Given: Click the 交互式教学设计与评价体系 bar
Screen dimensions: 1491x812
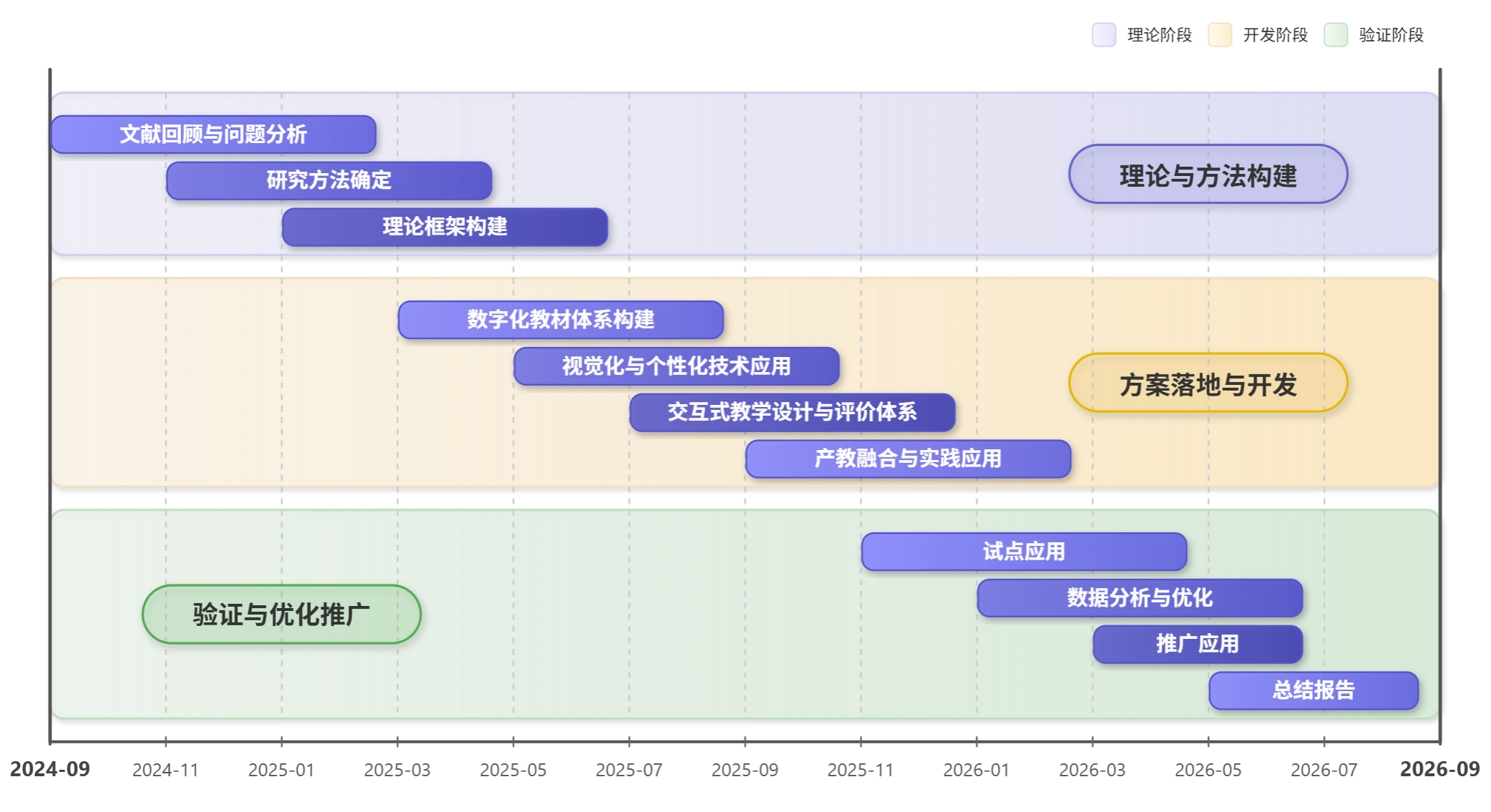Looking at the screenshot, I should coord(793,412).
